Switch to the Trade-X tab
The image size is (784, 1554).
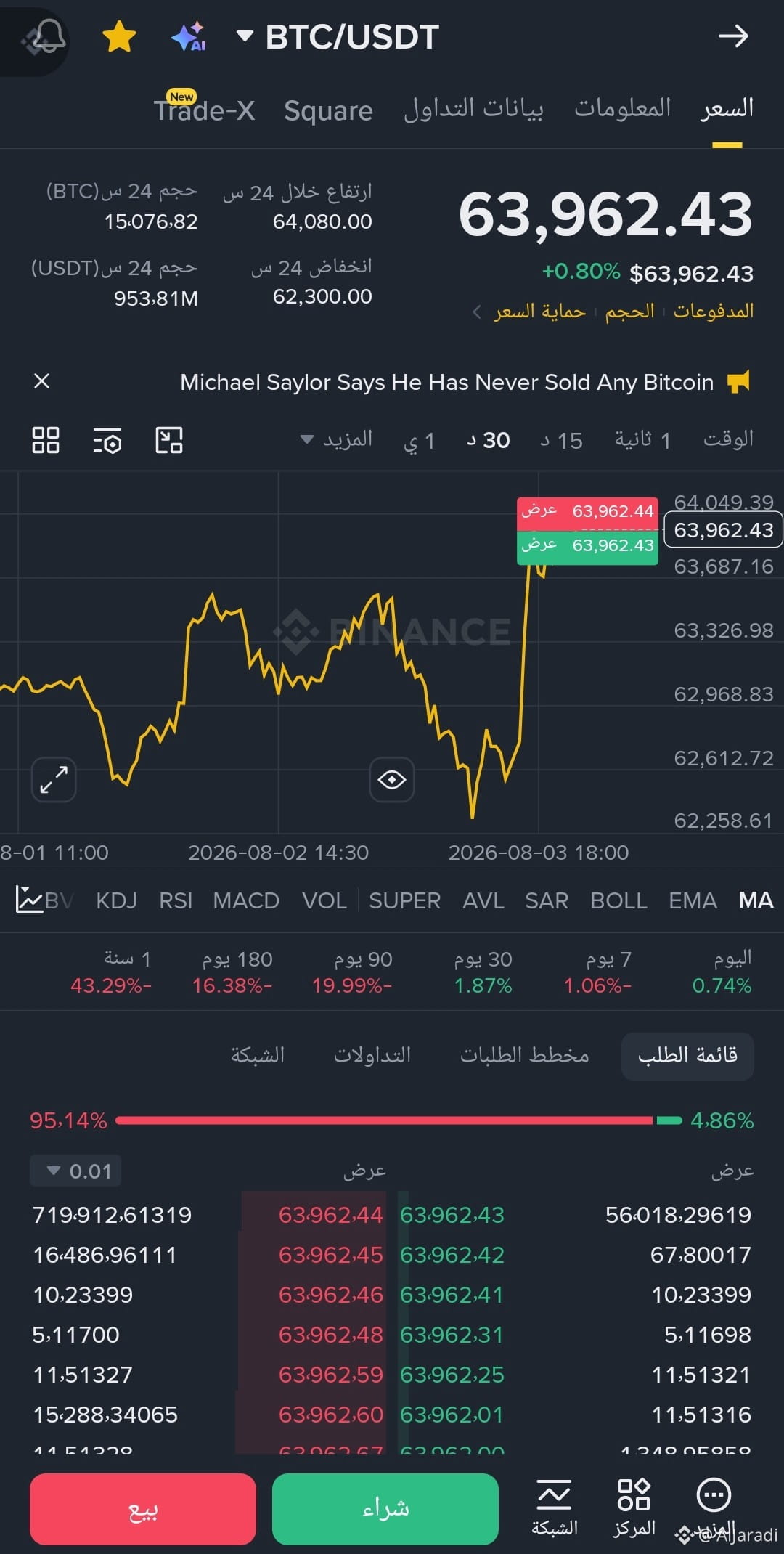[x=204, y=110]
